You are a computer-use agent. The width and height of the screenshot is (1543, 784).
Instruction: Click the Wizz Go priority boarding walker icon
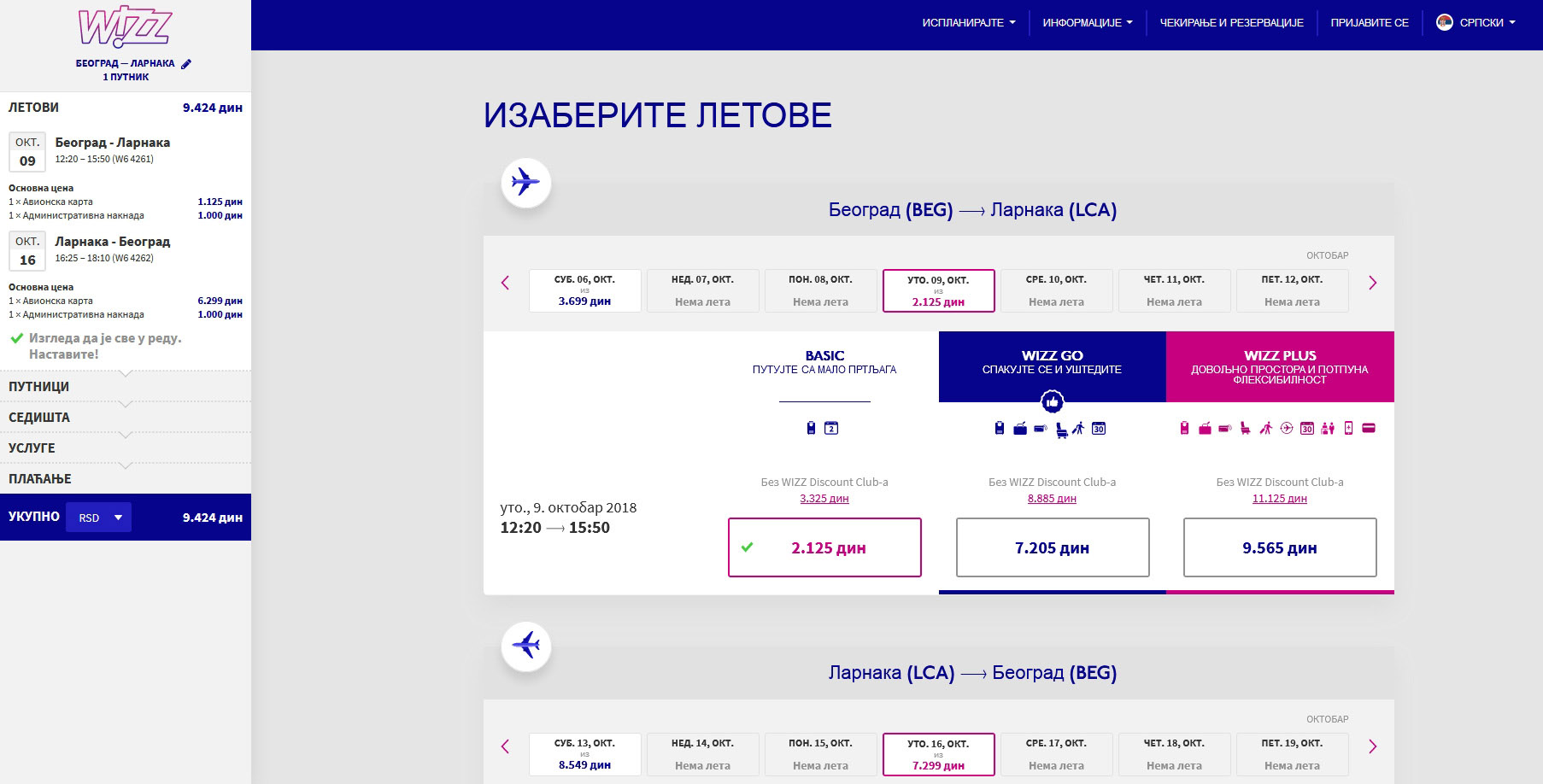click(x=1078, y=428)
